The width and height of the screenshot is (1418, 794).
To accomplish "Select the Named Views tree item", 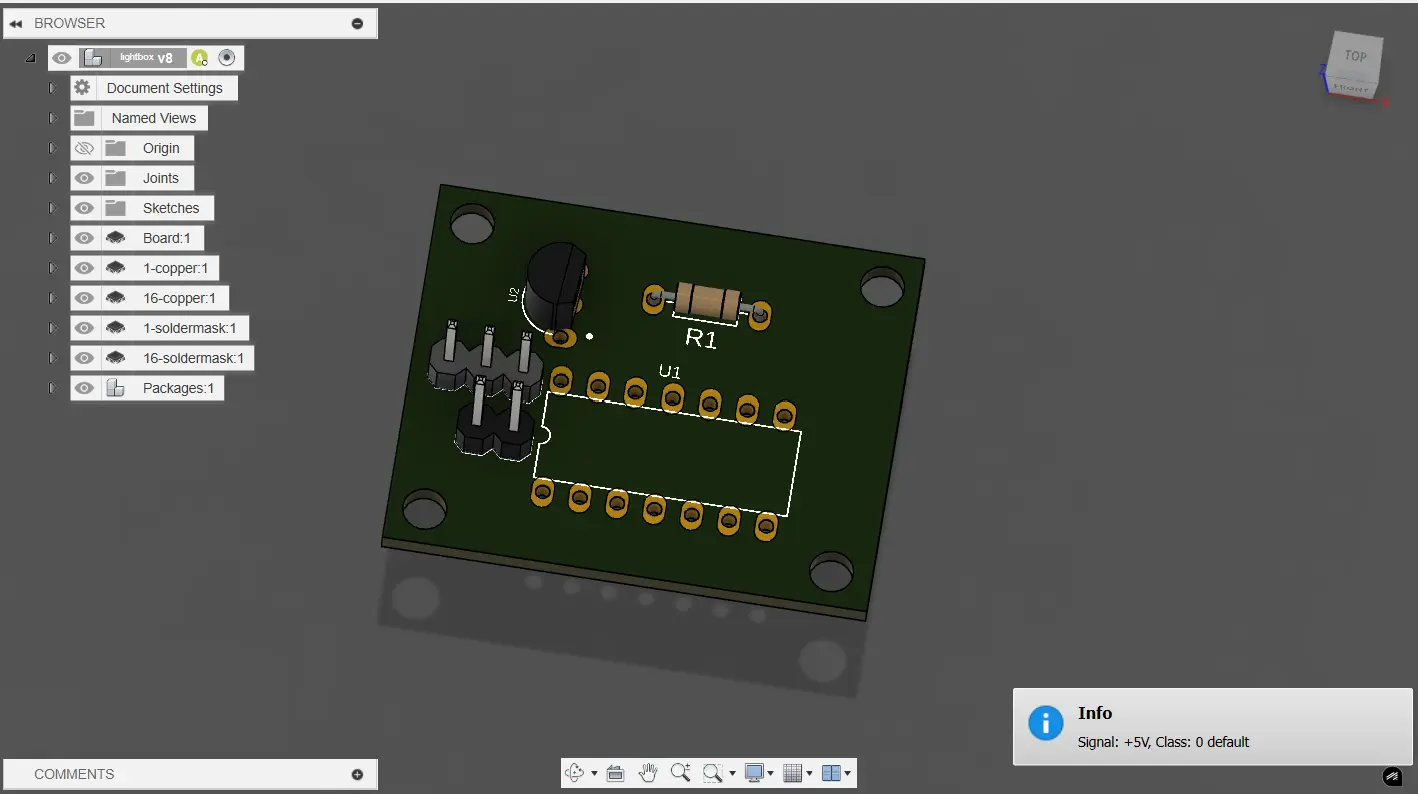I will pyautogui.click(x=153, y=118).
